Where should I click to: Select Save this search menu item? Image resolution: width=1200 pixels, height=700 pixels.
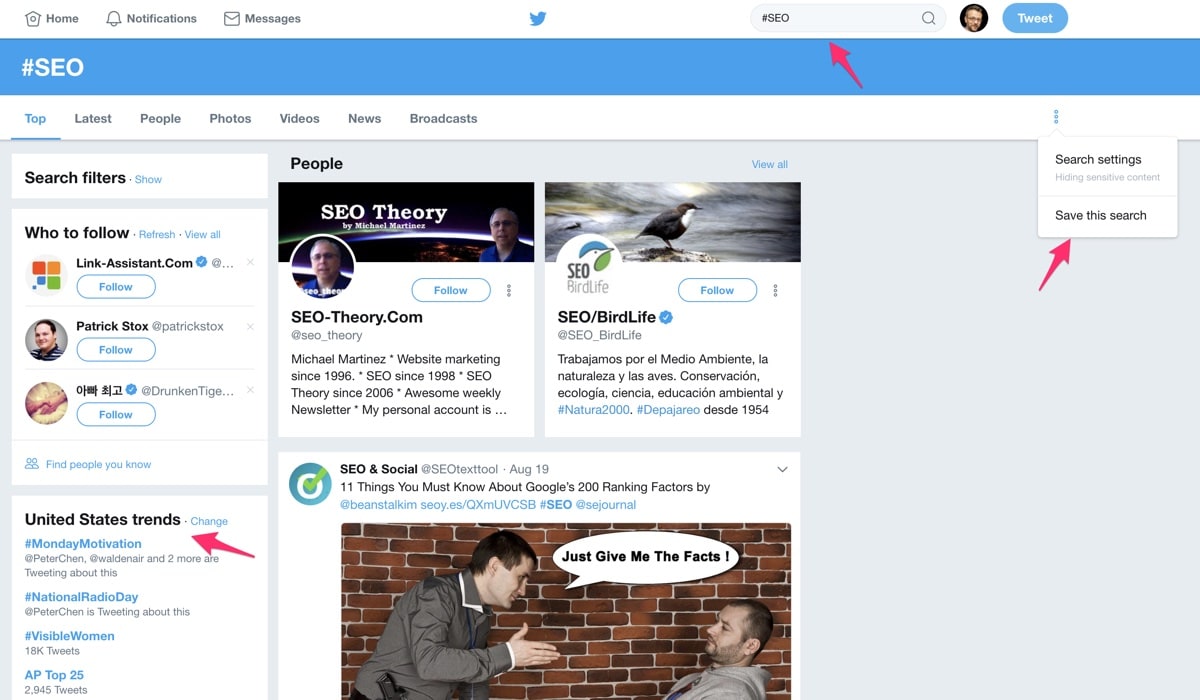[1100, 215]
